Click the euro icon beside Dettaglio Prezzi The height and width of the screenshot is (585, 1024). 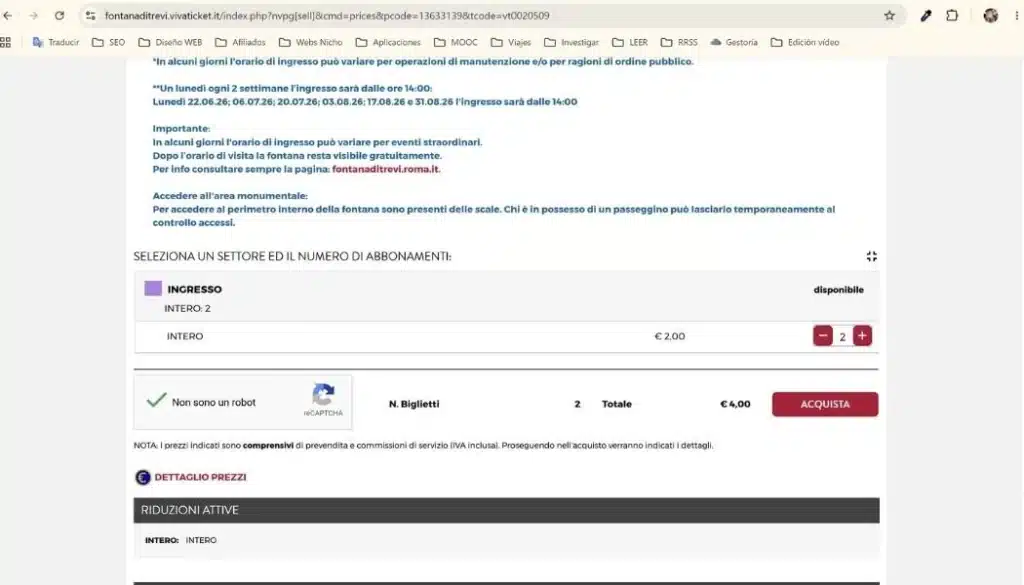click(x=142, y=477)
